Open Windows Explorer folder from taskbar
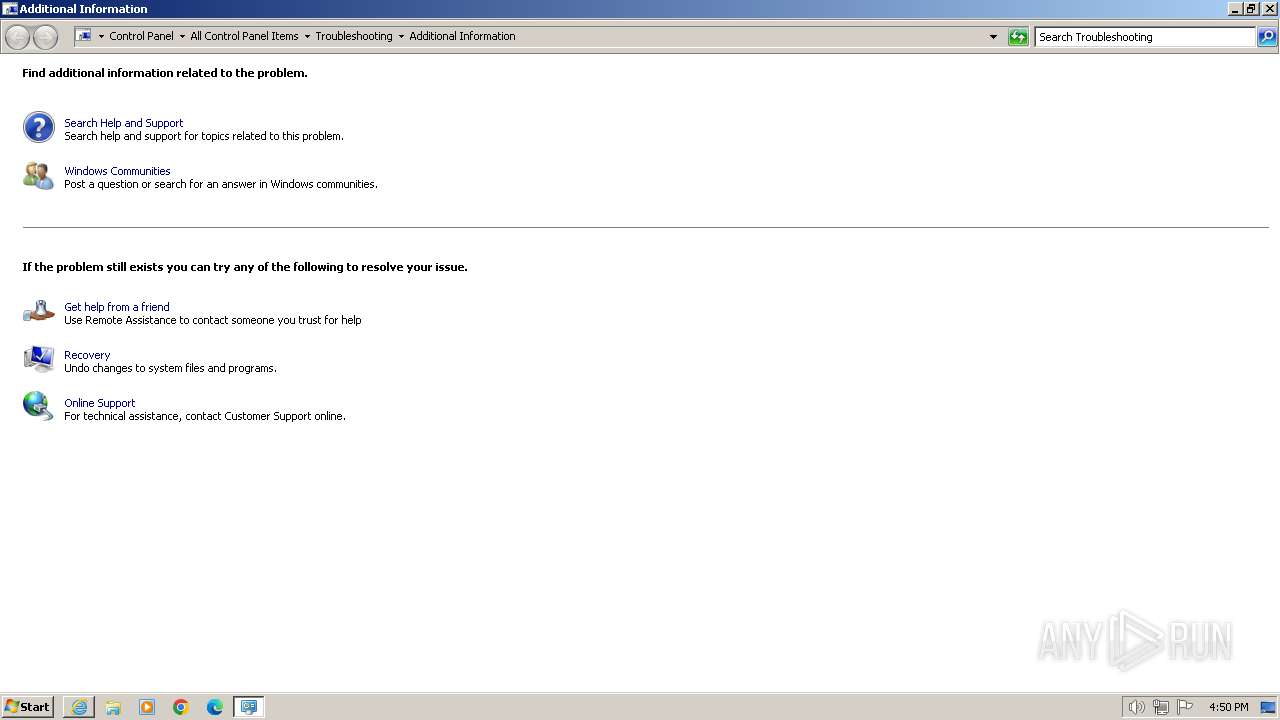Image resolution: width=1280 pixels, height=720 pixels. [x=113, y=707]
